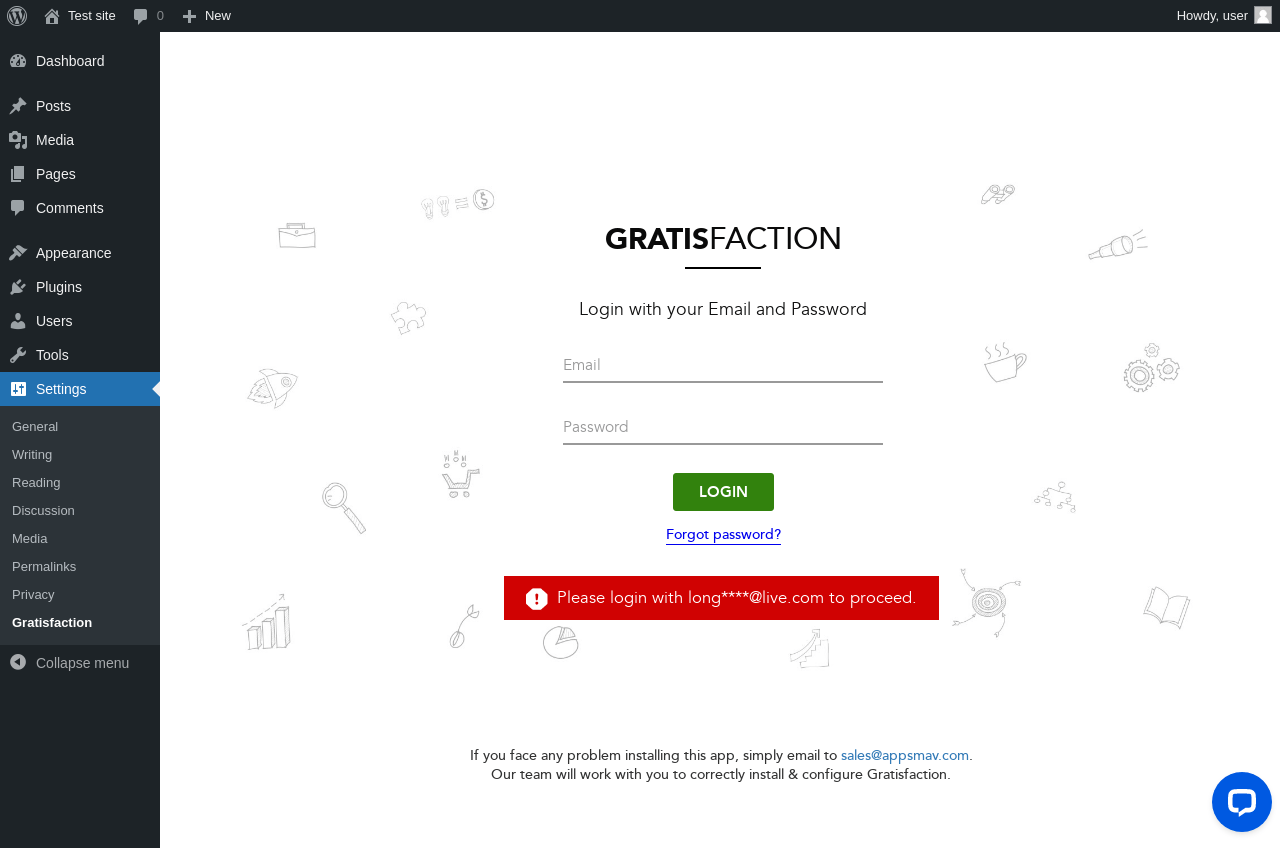Click the Users person icon
The image size is (1280, 848).
18,321
